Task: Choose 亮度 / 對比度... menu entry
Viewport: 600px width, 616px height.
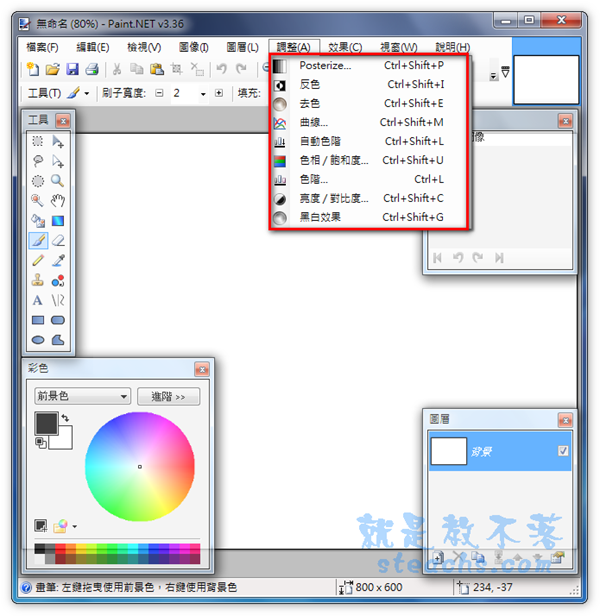Action: pos(369,198)
